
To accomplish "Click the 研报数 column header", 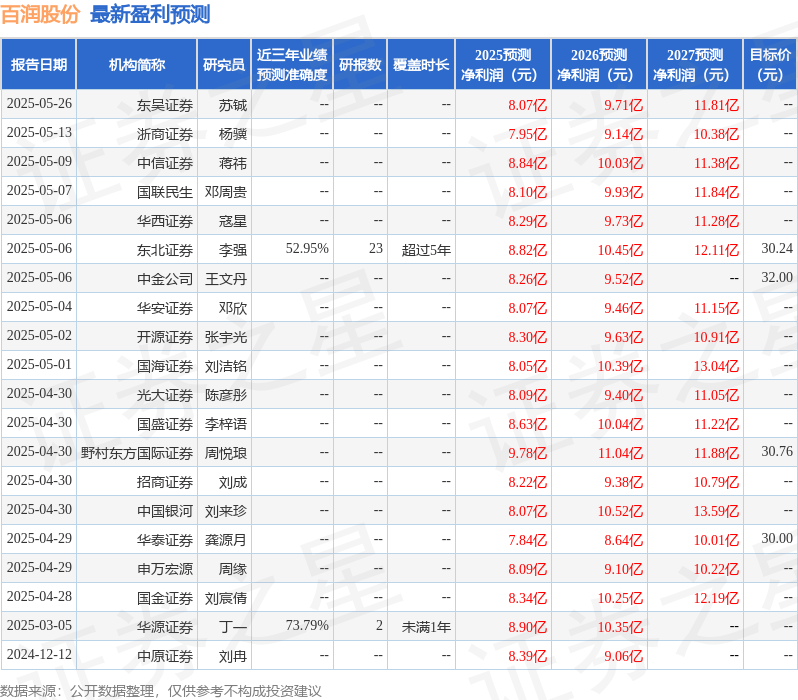I will point(360,65).
